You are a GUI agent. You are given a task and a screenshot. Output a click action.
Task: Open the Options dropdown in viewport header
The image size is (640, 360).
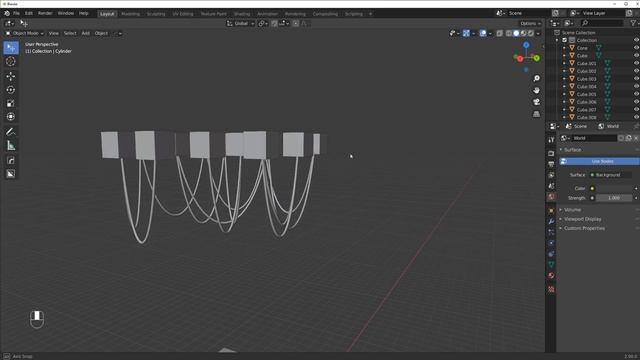pos(530,23)
